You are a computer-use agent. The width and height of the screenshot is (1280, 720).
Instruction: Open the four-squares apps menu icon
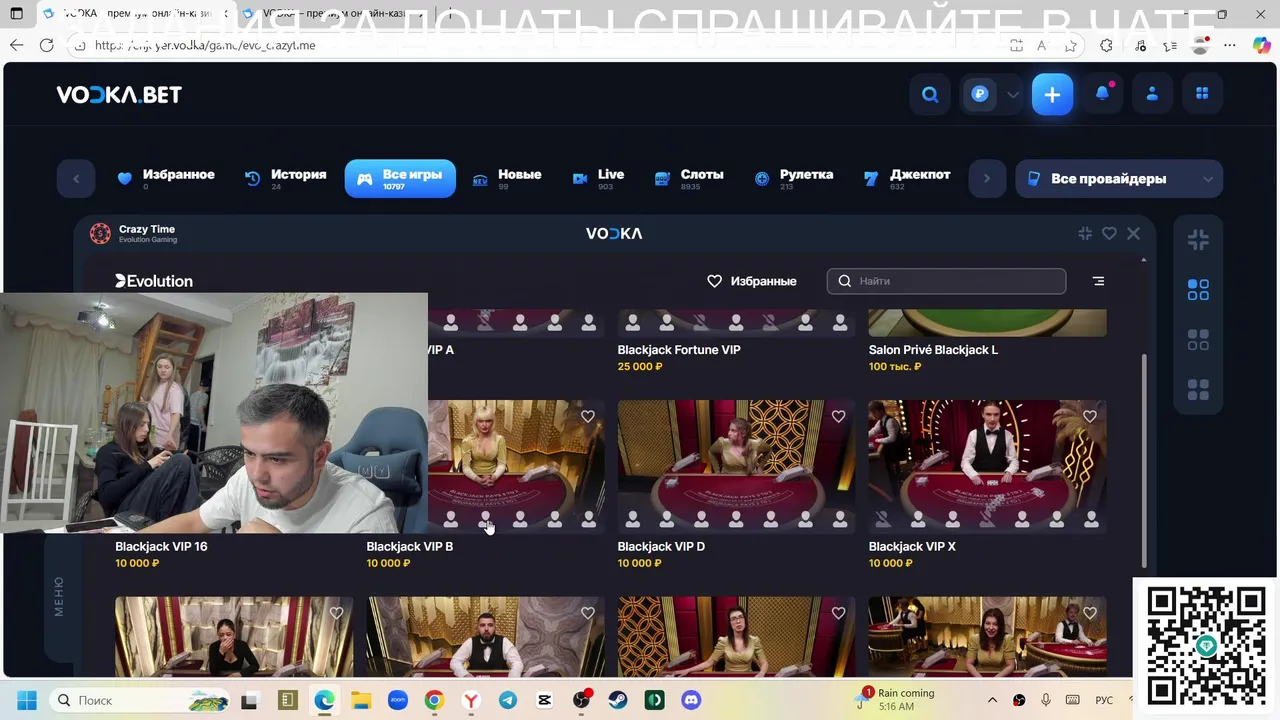(x=1202, y=94)
